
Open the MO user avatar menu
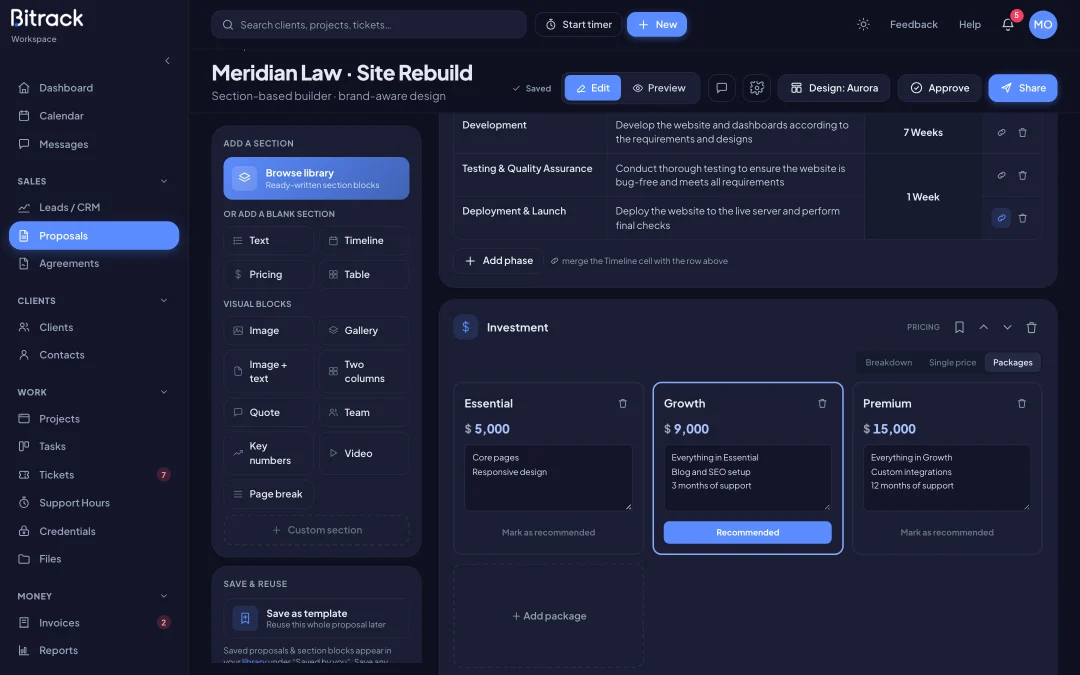[1043, 24]
